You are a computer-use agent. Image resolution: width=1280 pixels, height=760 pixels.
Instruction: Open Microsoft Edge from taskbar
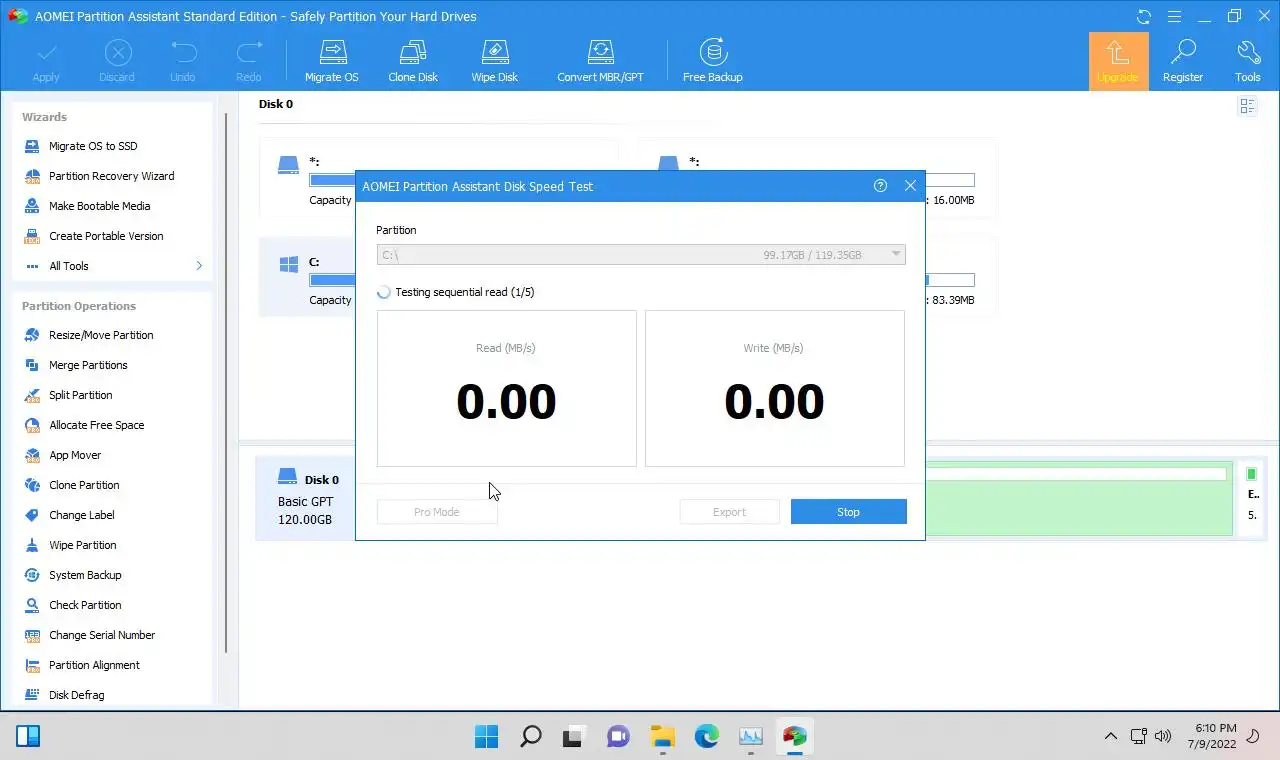(707, 737)
